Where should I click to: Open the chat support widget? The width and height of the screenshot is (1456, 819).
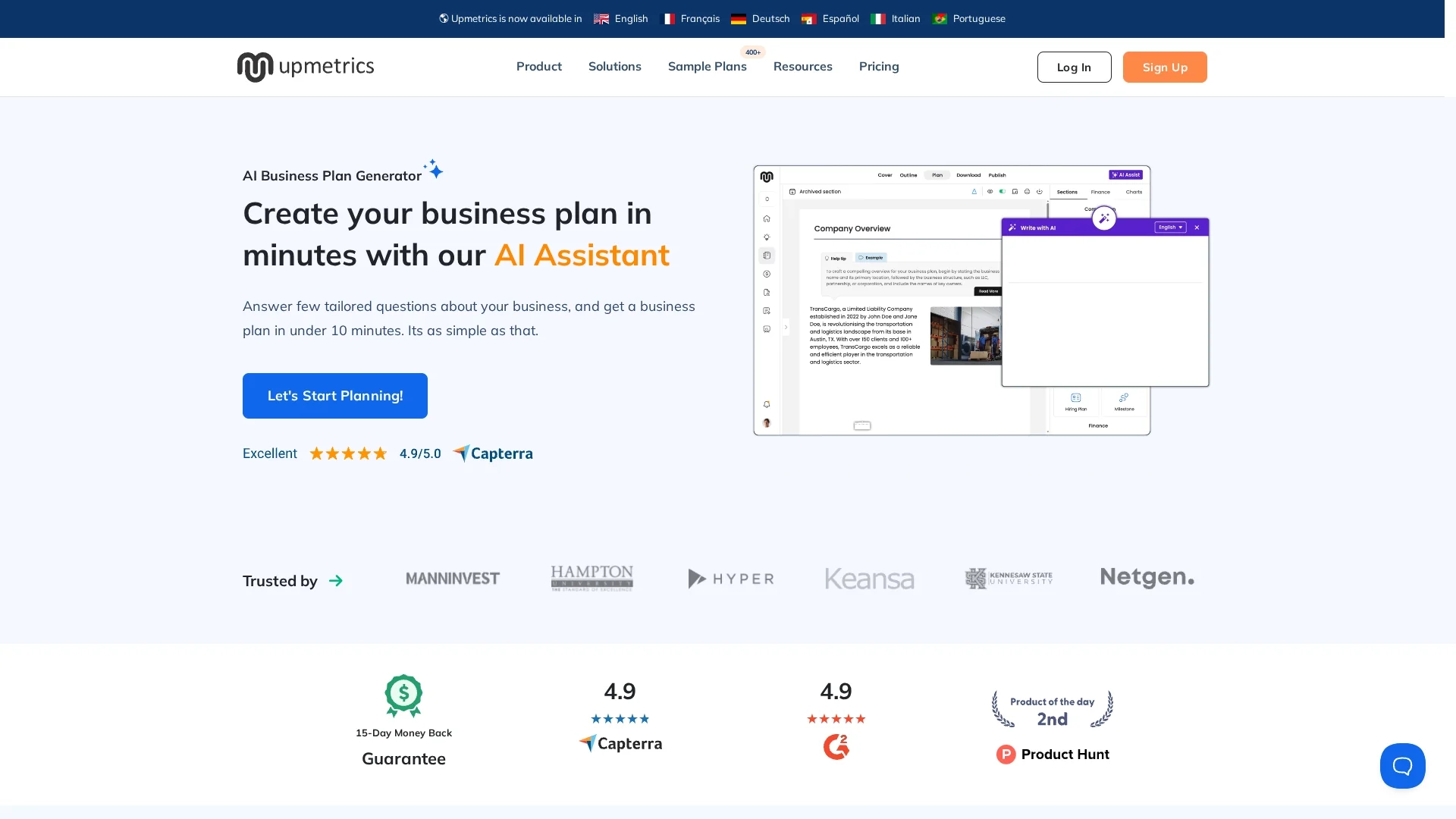pyautogui.click(x=1402, y=766)
